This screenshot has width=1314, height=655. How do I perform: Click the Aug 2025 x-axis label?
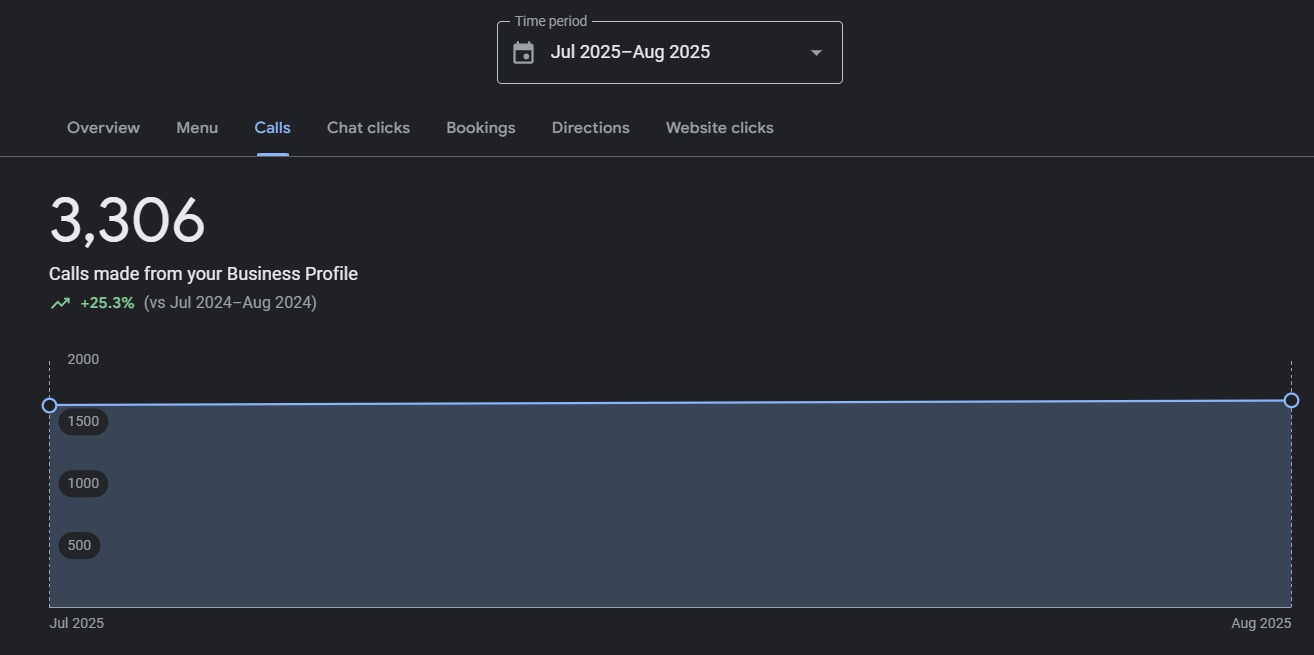(x=1260, y=623)
